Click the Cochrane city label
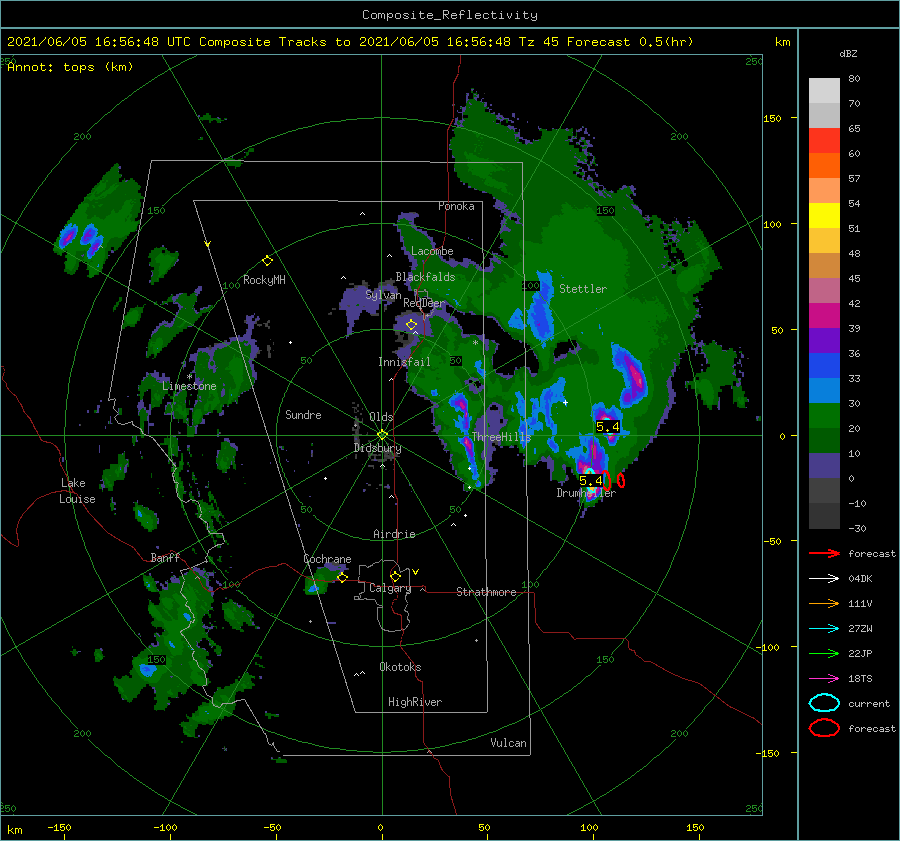This screenshot has height=841, width=900. (327, 559)
